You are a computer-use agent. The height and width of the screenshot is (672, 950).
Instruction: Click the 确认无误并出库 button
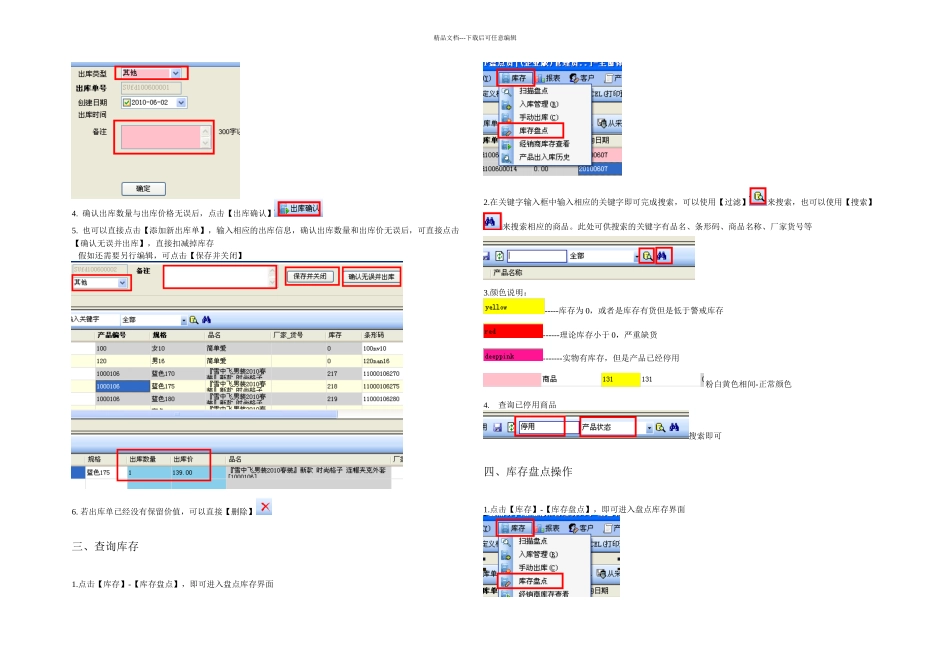[371, 277]
